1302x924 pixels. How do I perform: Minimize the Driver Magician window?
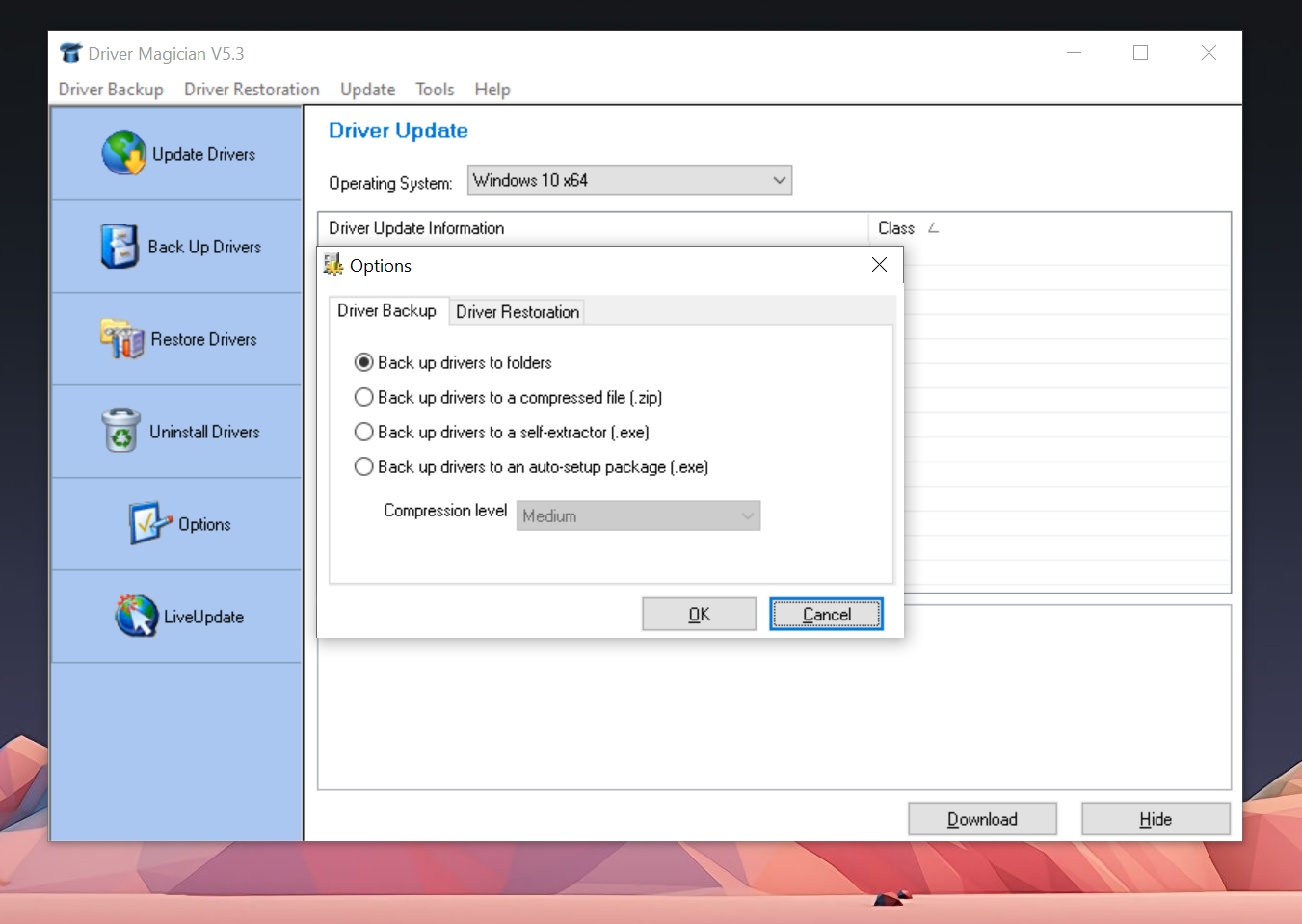click(x=1074, y=53)
